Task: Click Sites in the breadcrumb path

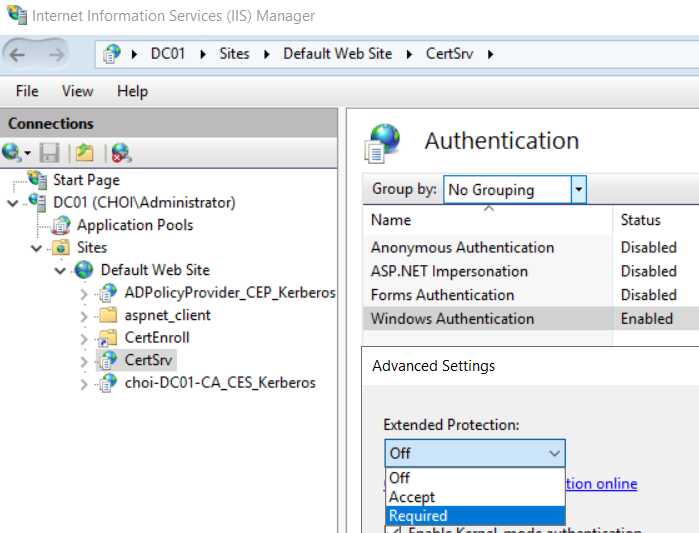Action: click(234, 53)
